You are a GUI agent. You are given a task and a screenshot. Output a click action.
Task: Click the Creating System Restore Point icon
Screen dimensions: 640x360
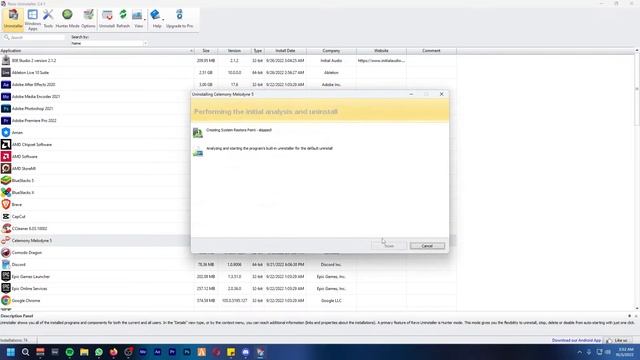[198, 133]
